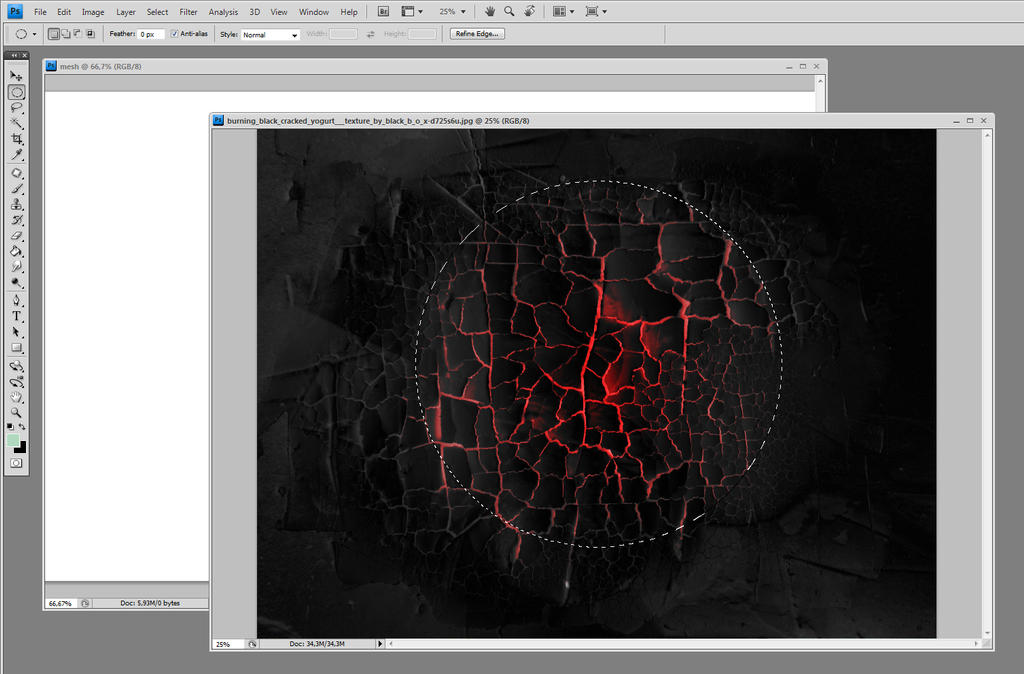Image resolution: width=1024 pixels, height=674 pixels.
Task: Select the Path Selection tool
Action: [x=16, y=332]
